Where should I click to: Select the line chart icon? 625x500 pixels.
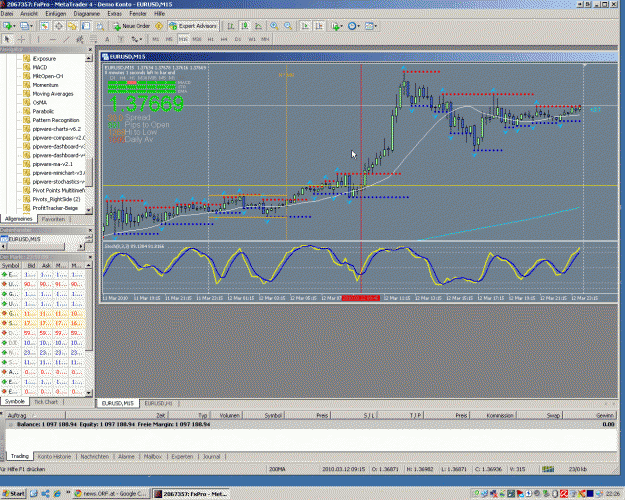pos(258,26)
